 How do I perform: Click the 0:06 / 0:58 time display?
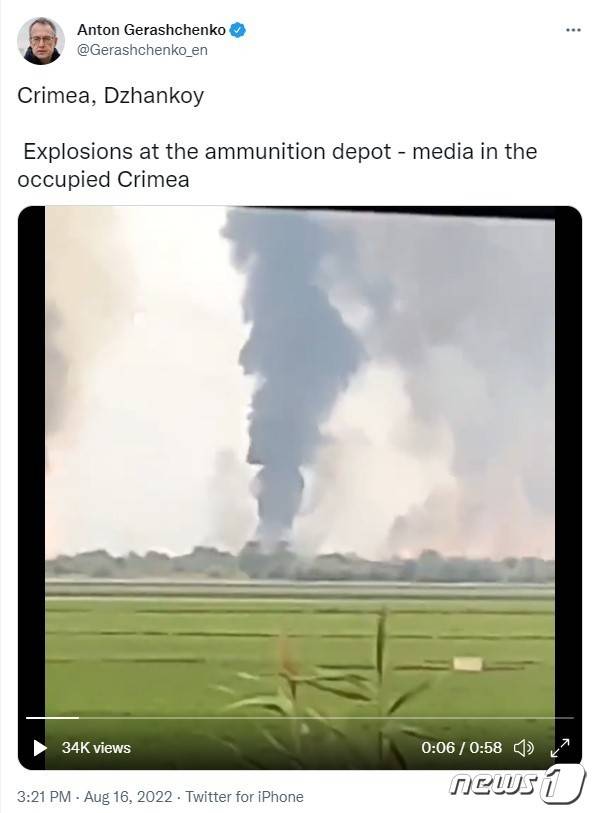(x=461, y=748)
